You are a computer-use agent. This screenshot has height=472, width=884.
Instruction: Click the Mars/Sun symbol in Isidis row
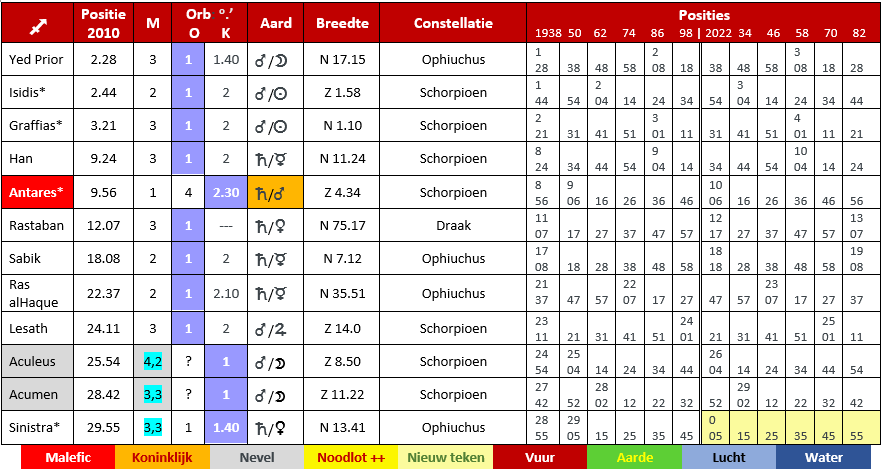tap(271, 93)
